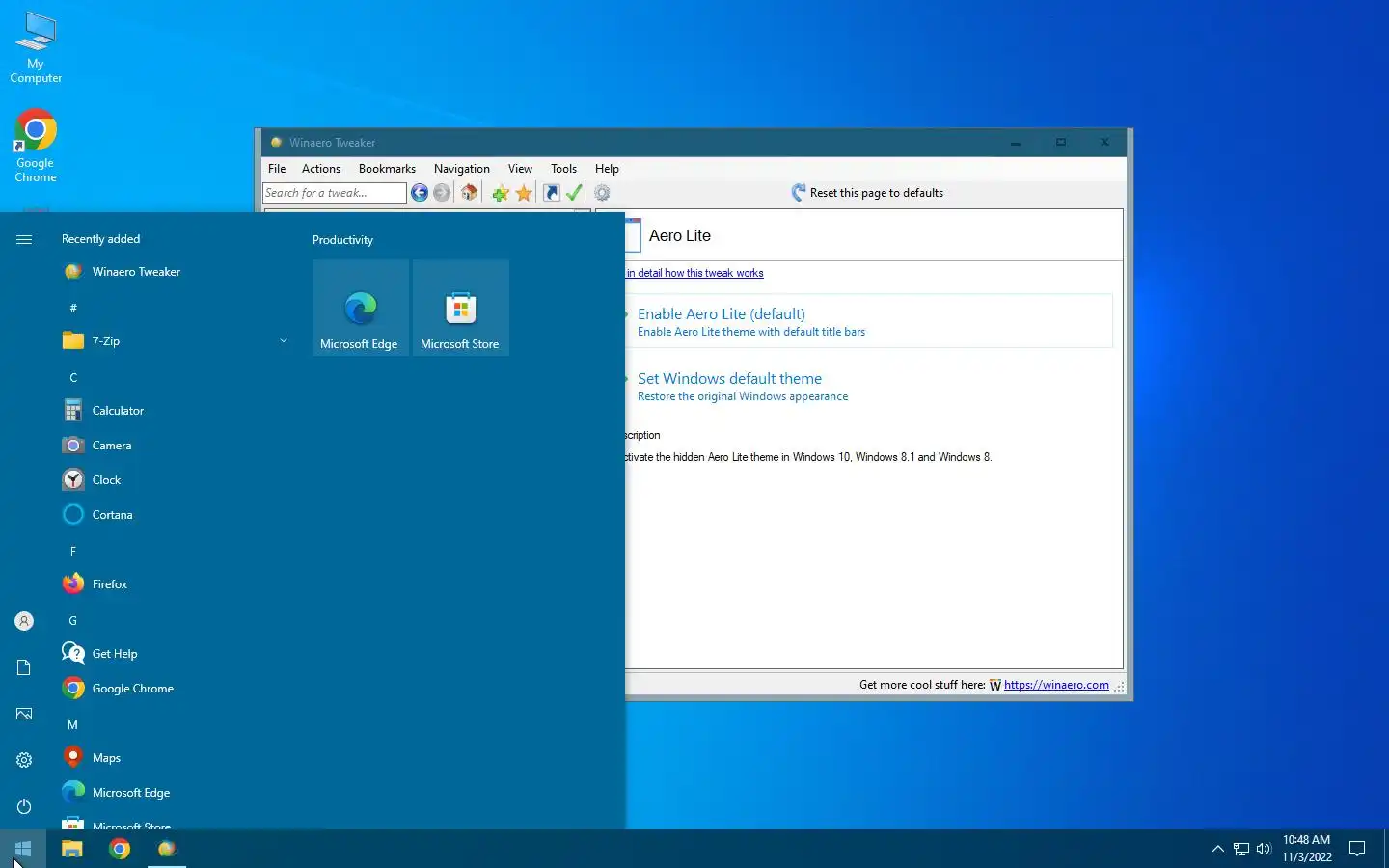
Task: Open Google Chrome from the app list
Action: click(174, 689)
